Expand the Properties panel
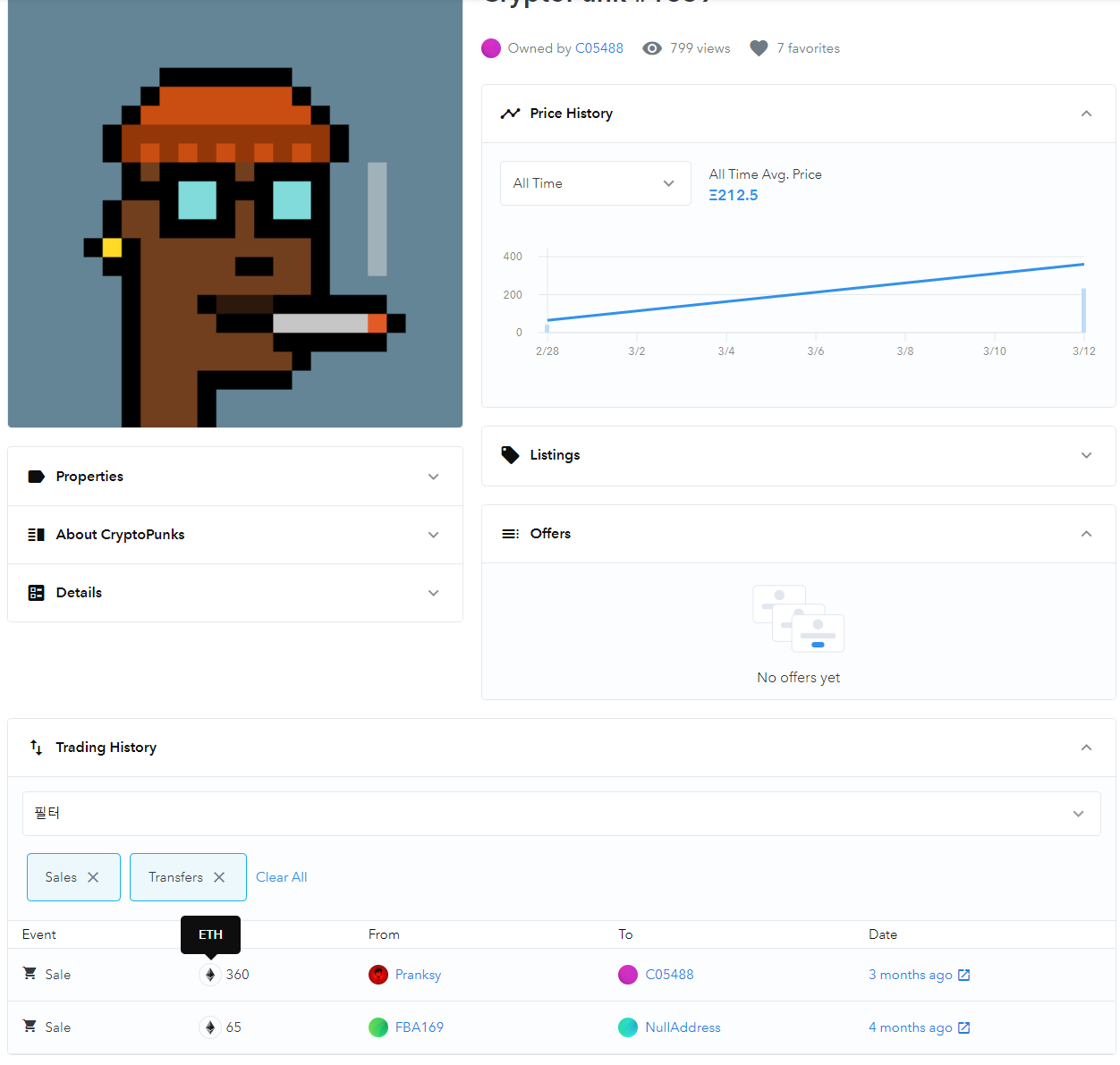 point(433,477)
